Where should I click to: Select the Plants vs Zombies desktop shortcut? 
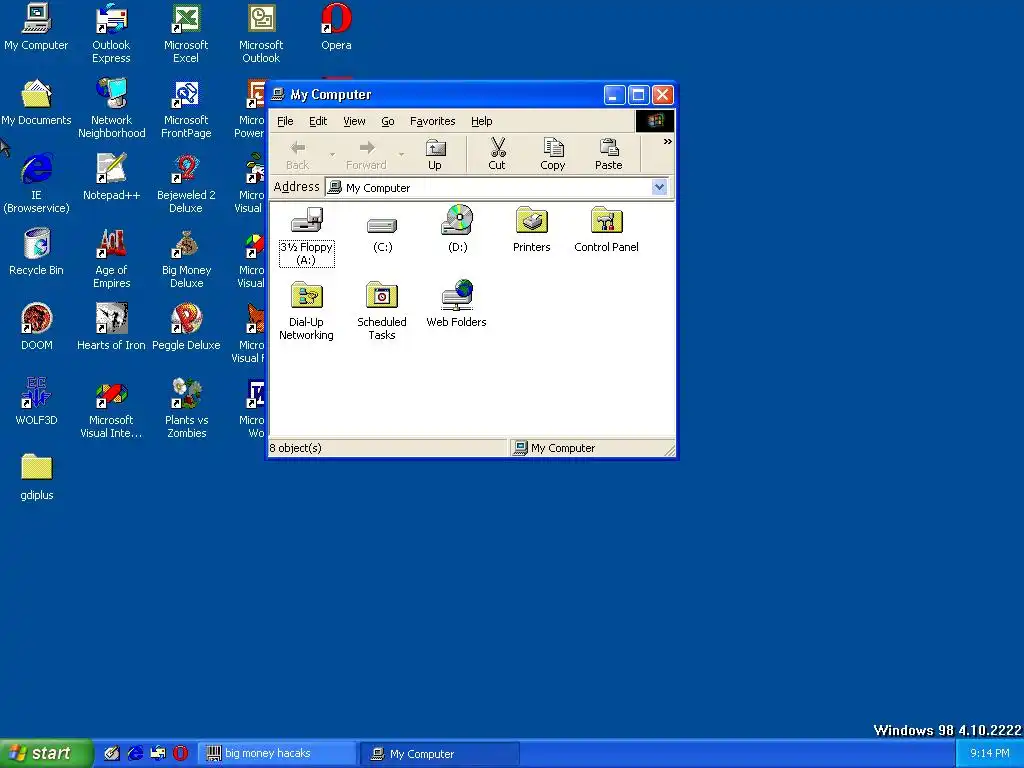(186, 408)
